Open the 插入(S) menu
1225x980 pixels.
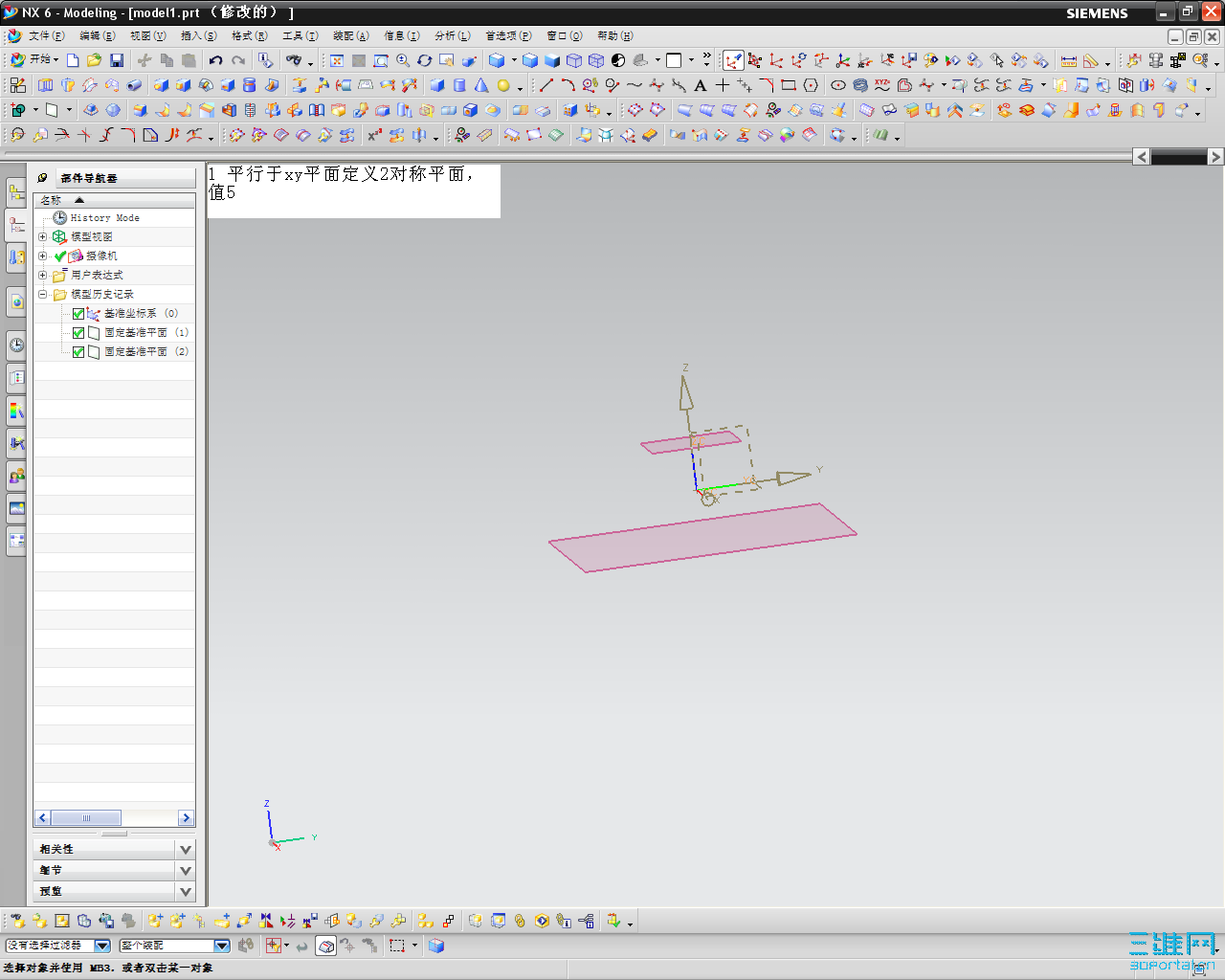[x=198, y=35]
